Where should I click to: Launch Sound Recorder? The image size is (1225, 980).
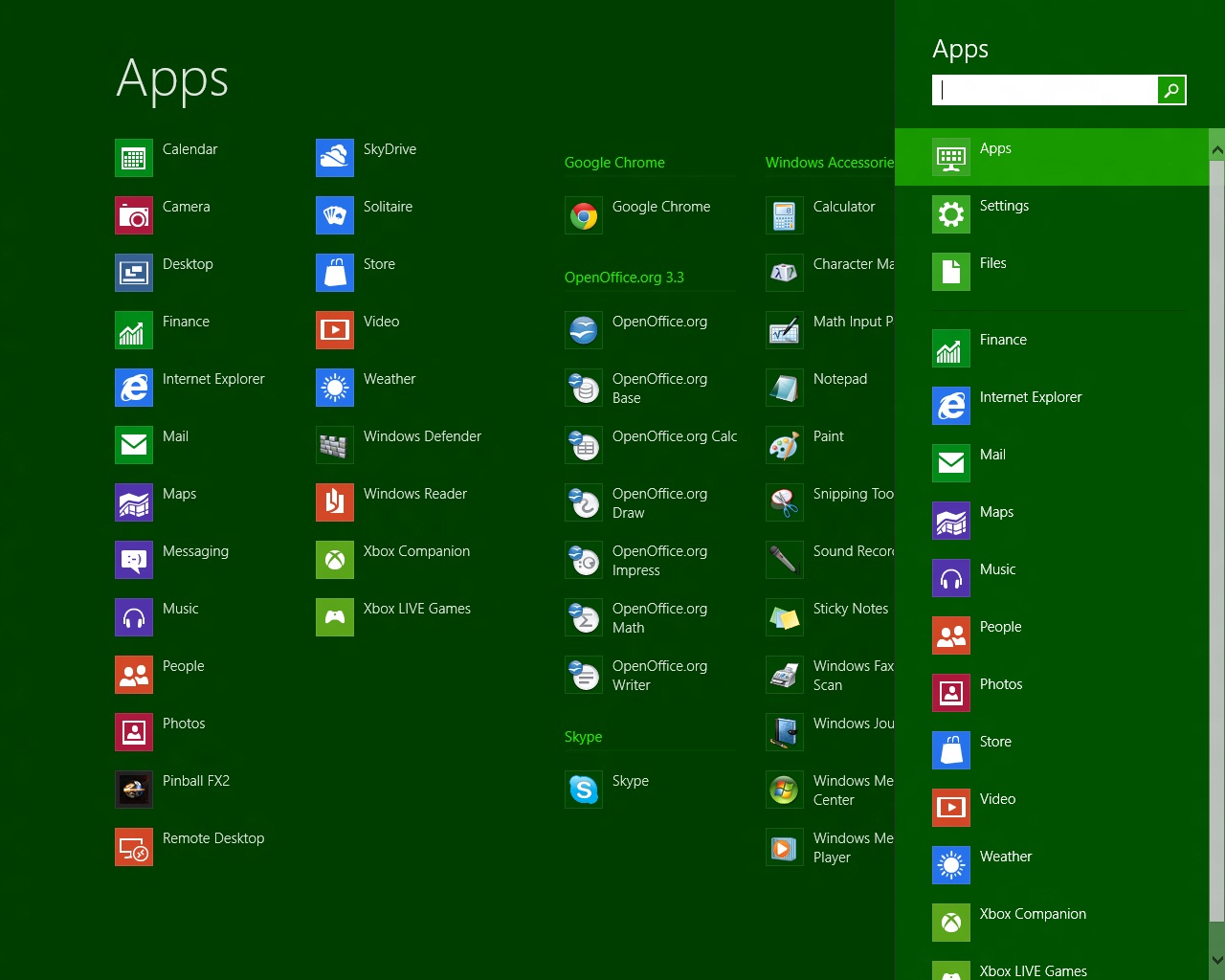coord(785,560)
